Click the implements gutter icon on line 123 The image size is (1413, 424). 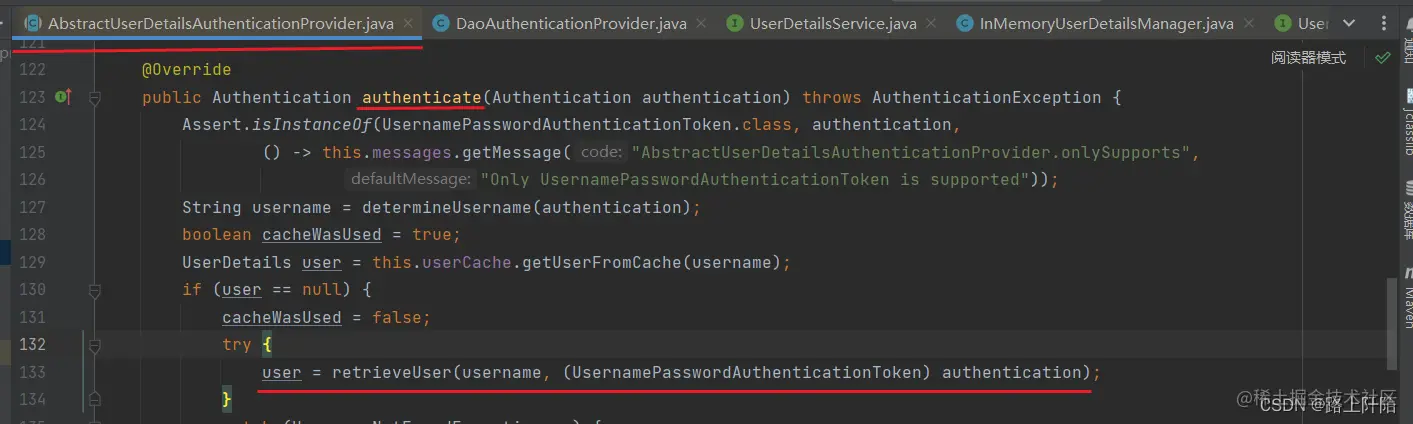63,97
